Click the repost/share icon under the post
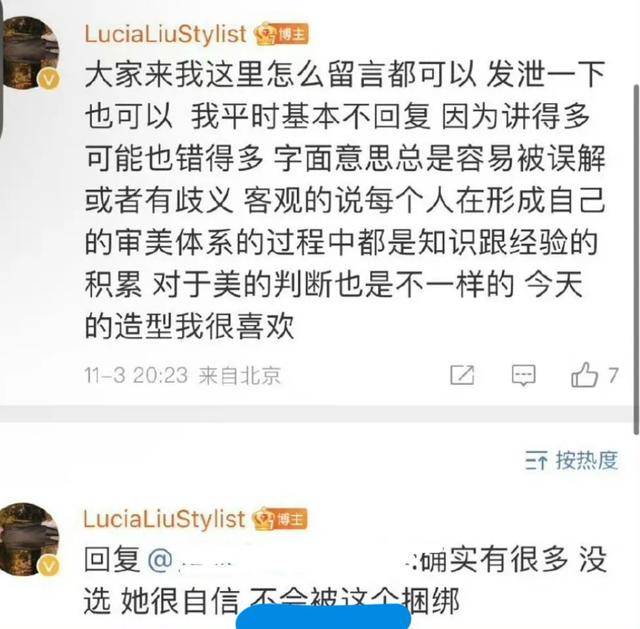640x629 pixels. tap(462, 375)
